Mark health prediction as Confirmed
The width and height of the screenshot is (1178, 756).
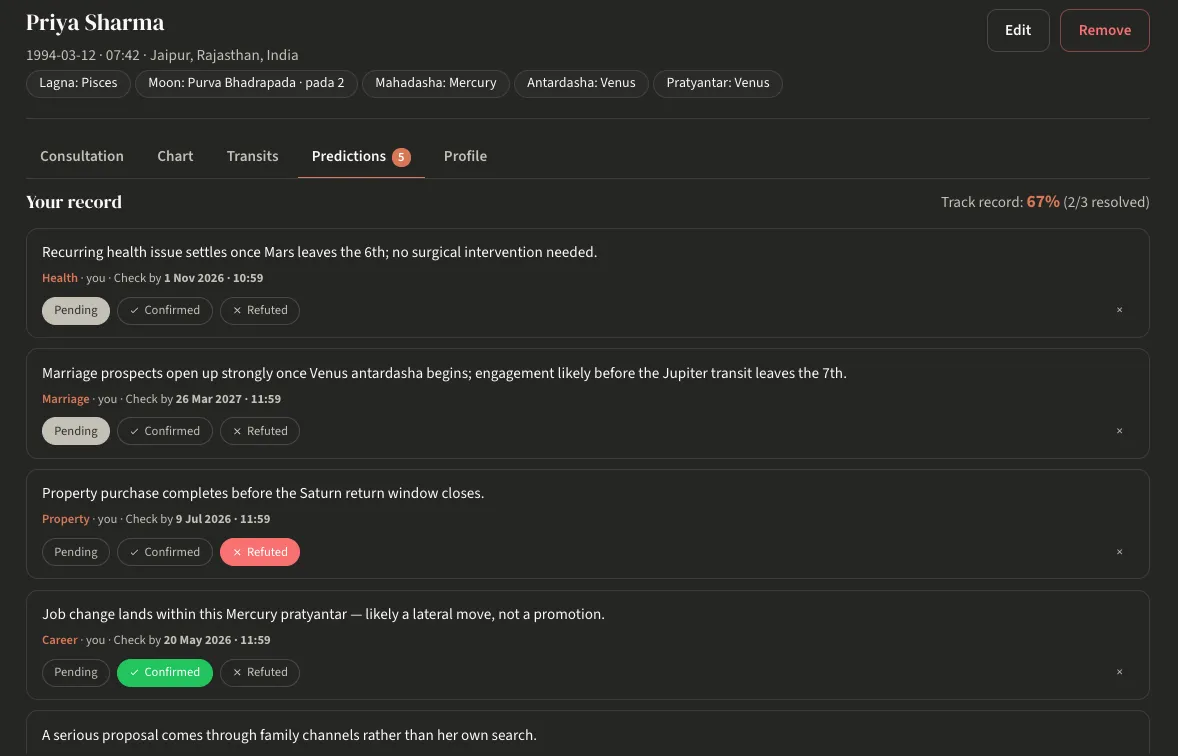165,310
